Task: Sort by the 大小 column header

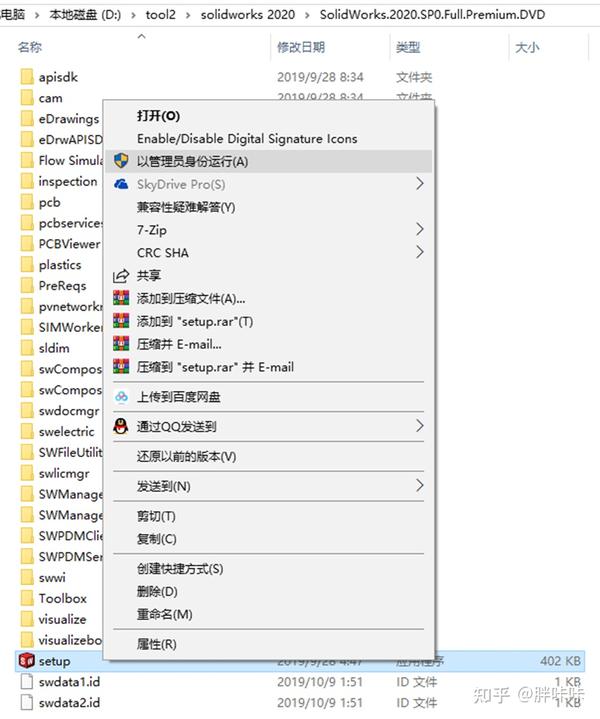Action: pyautogui.click(x=527, y=47)
